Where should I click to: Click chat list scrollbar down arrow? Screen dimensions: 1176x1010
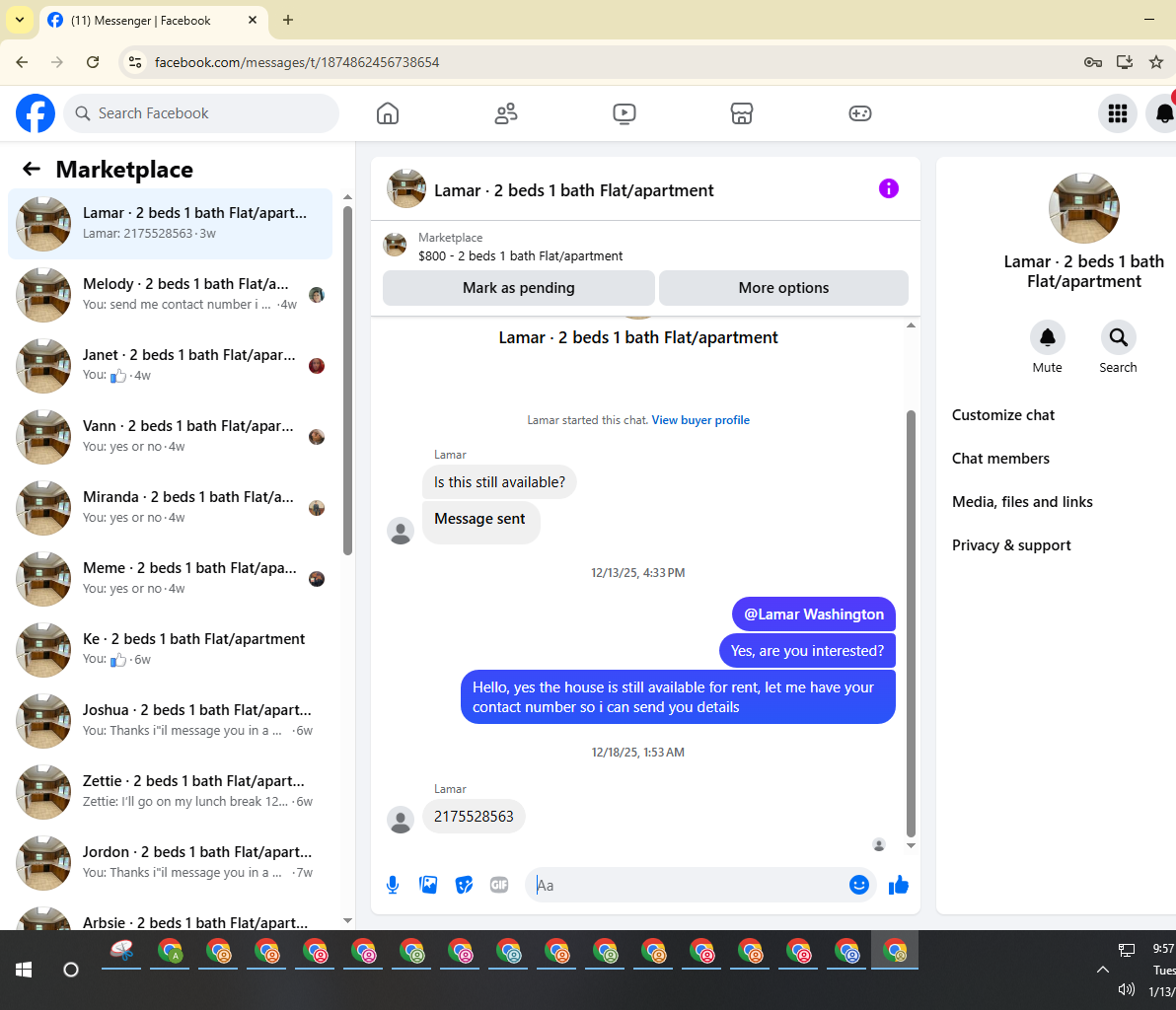coord(347,920)
